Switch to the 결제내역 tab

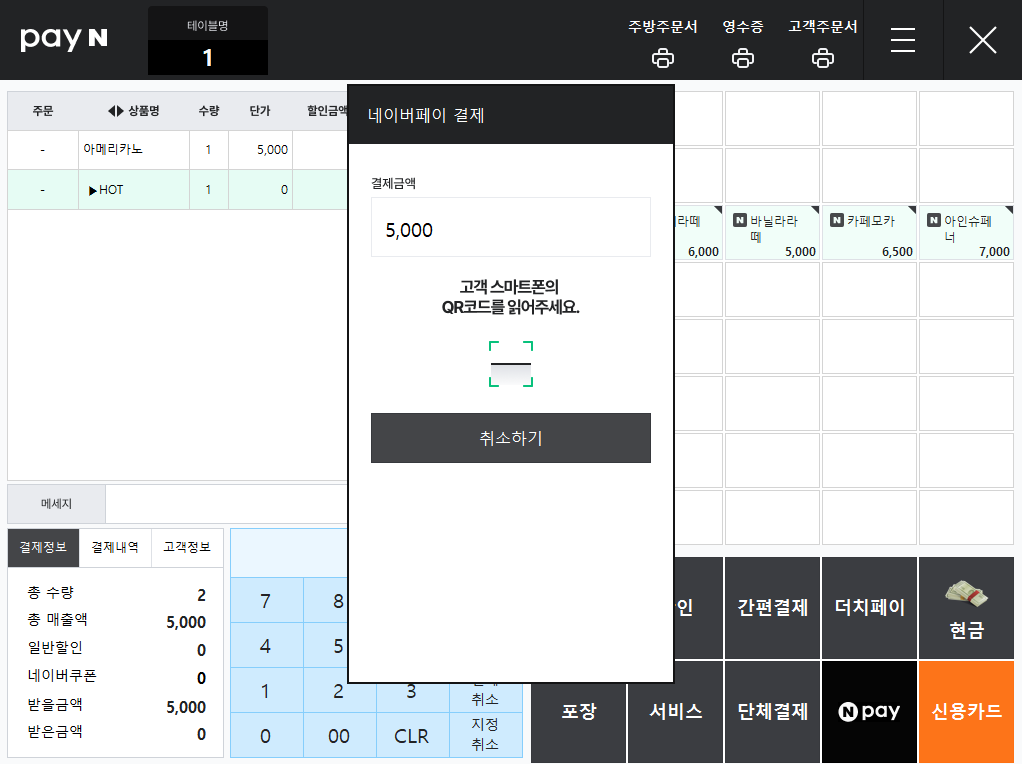[115, 548]
